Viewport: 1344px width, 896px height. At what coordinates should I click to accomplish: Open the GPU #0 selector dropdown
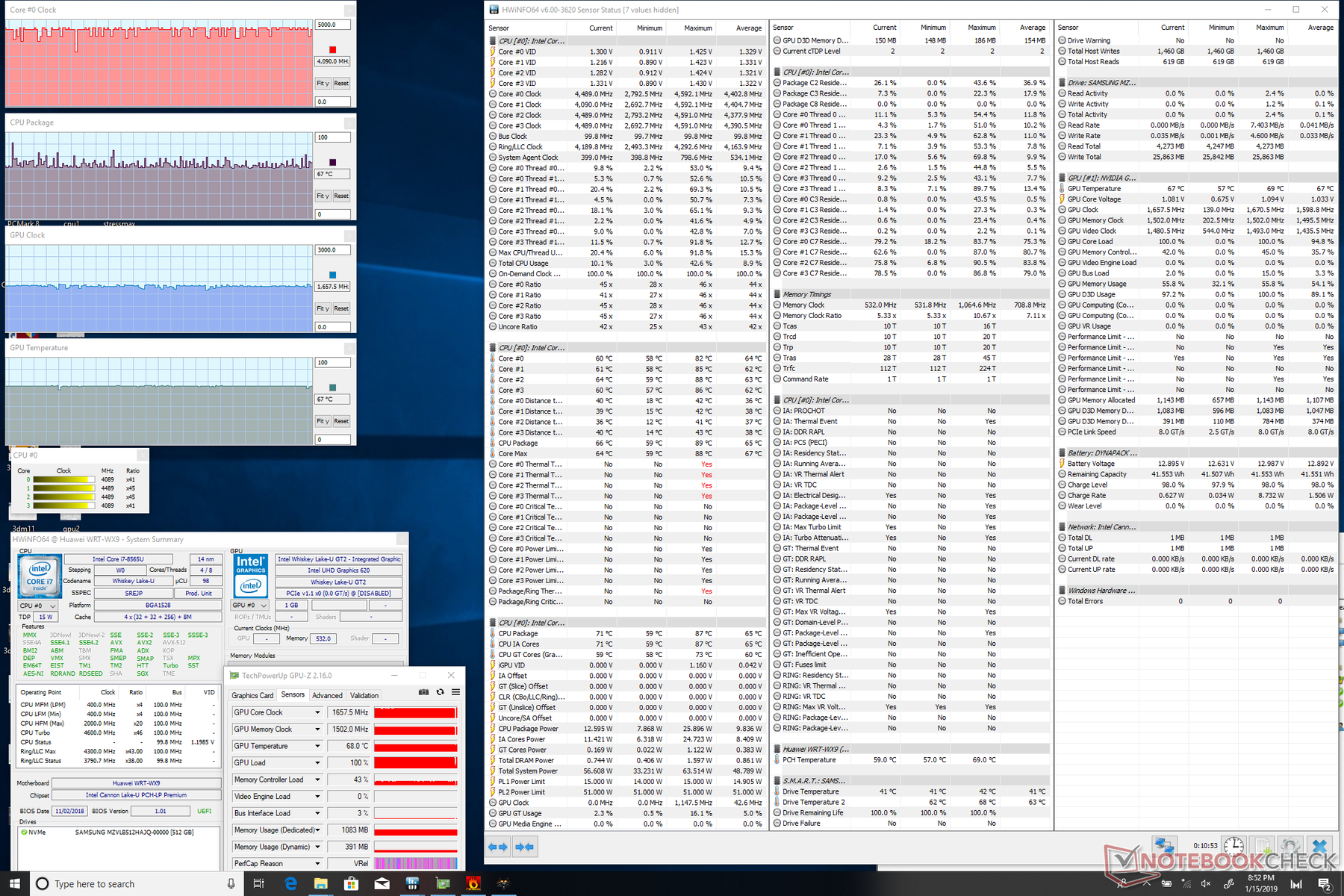(x=250, y=606)
